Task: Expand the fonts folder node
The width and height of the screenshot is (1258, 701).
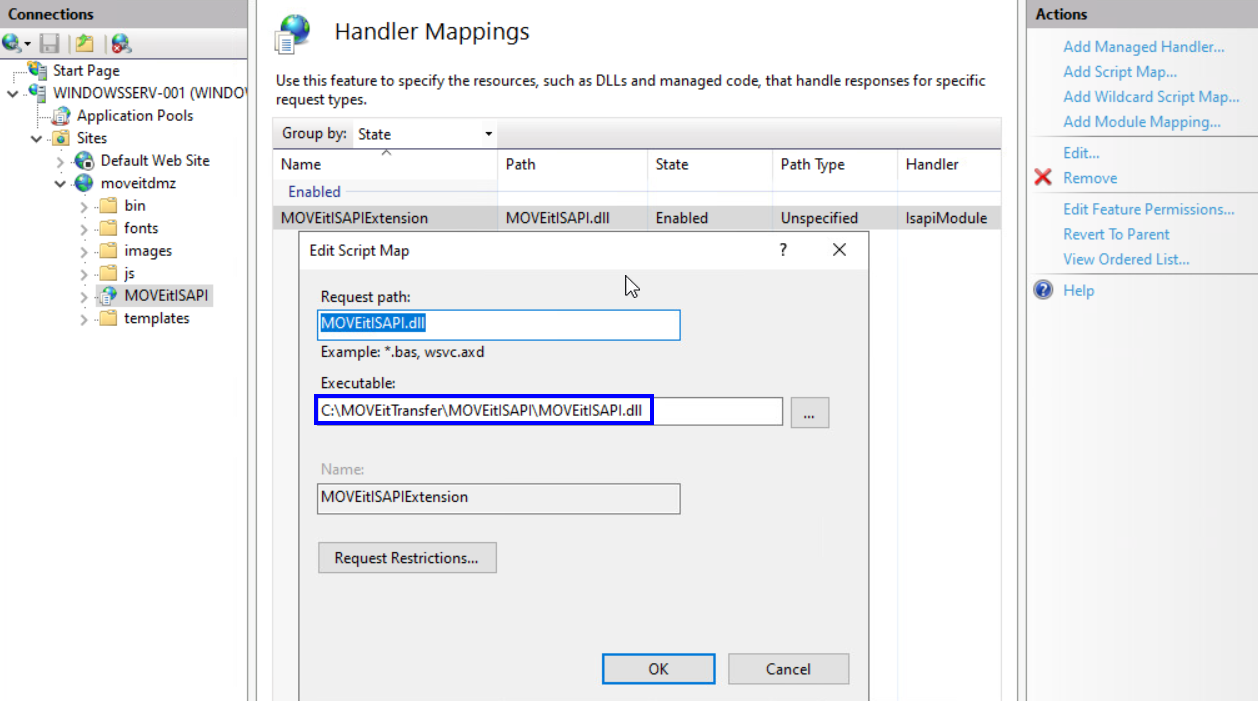Action: pos(84,229)
